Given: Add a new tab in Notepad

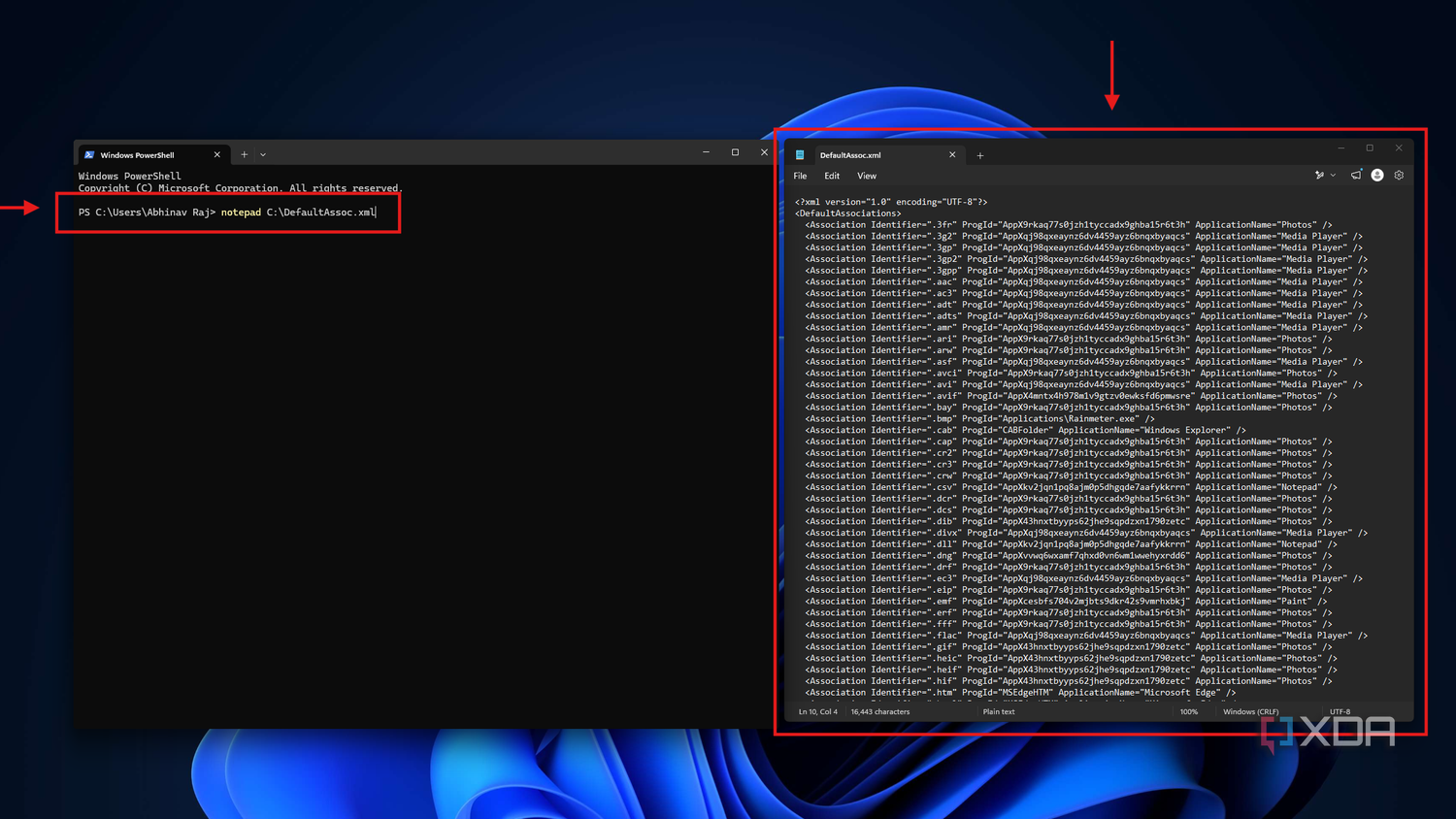Looking at the screenshot, I should tap(980, 155).
